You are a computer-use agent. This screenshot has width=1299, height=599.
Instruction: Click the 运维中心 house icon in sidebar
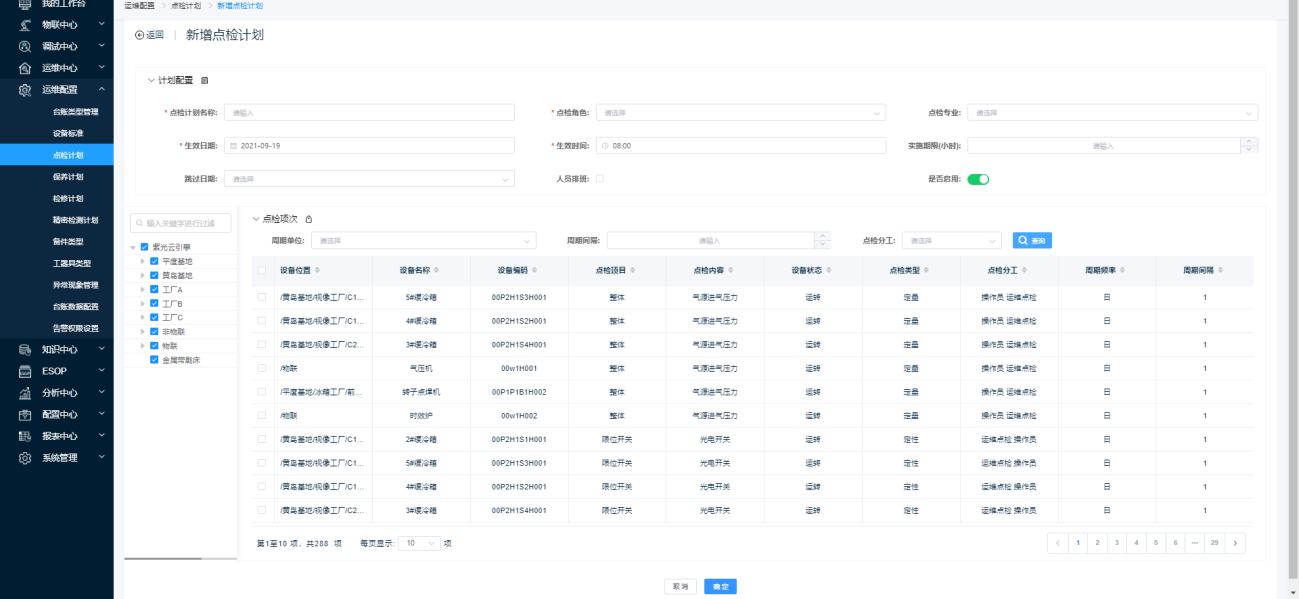click(x=25, y=68)
